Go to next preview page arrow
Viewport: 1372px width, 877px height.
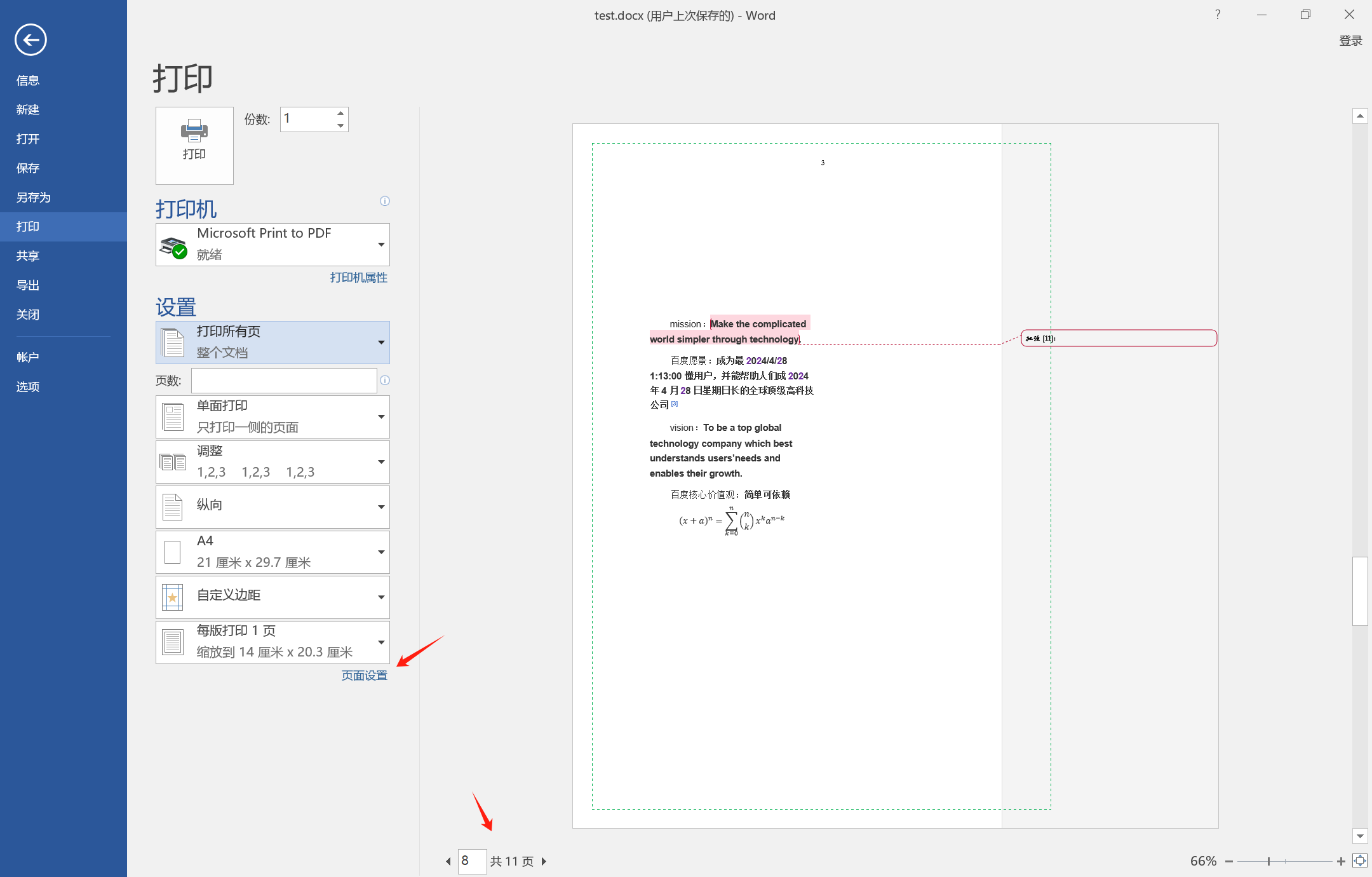[544, 861]
